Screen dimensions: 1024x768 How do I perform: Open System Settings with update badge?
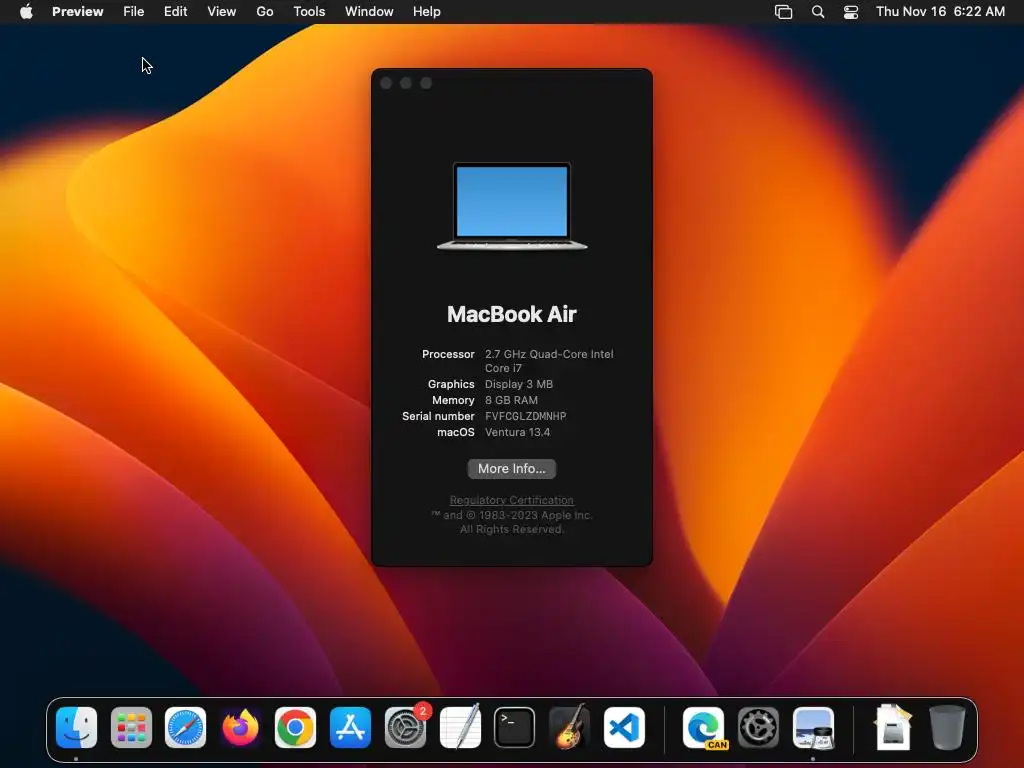tap(406, 728)
